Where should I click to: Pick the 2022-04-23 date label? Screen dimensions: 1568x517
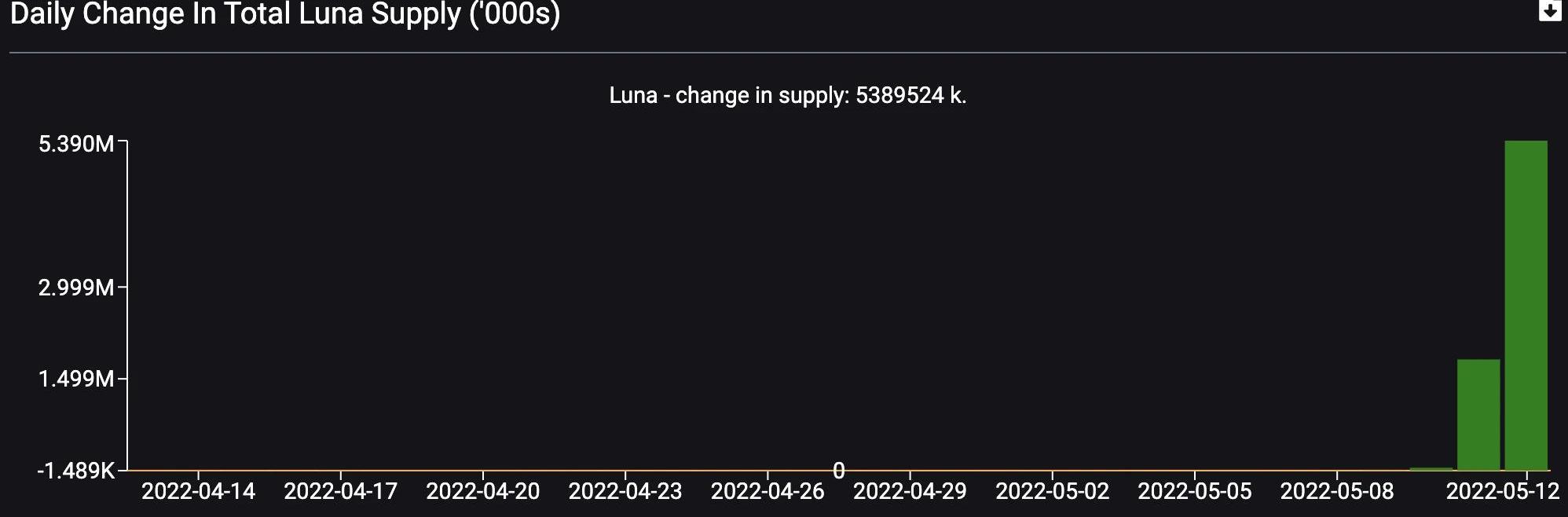(x=625, y=492)
